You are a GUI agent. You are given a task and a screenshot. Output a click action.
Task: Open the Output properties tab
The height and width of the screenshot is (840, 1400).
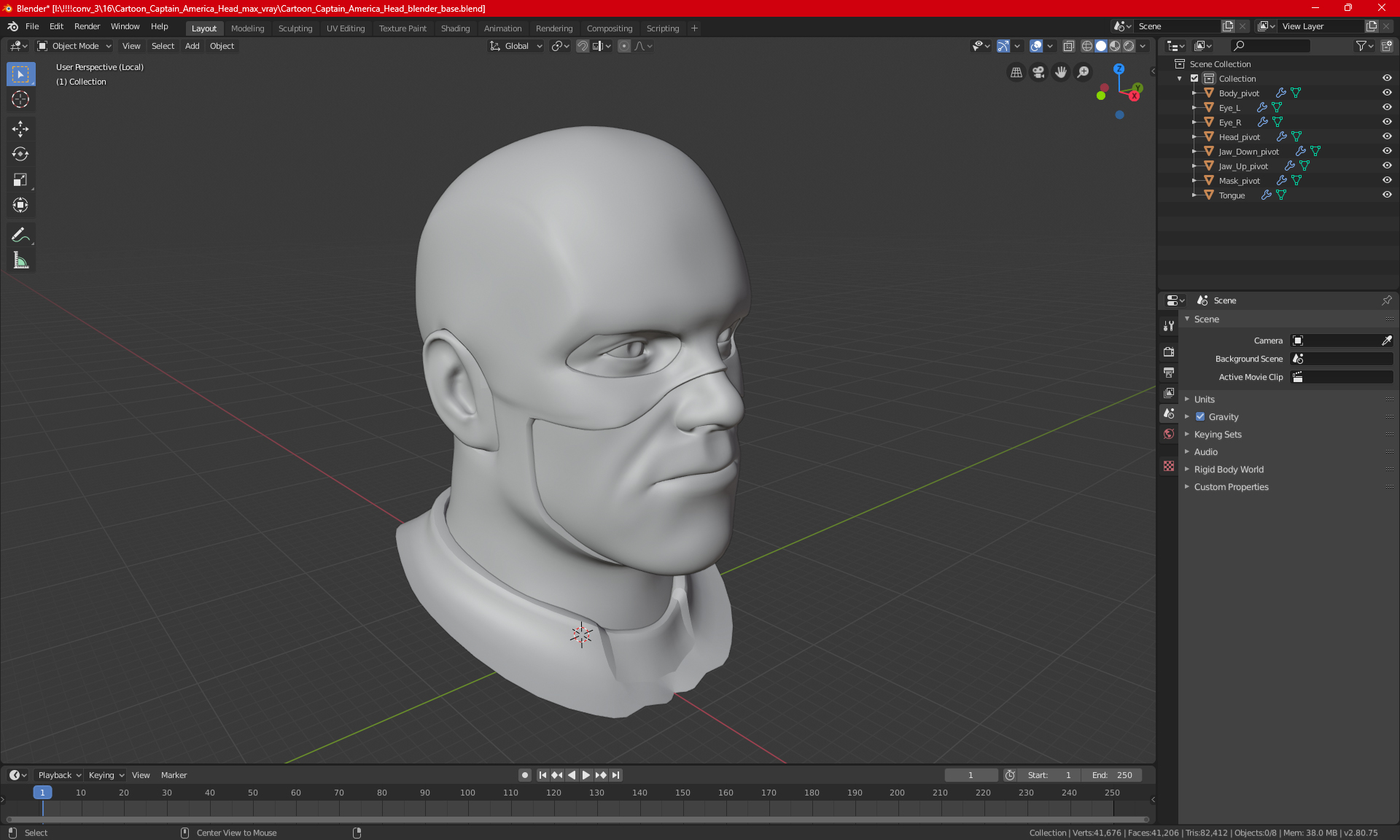pyautogui.click(x=1169, y=372)
